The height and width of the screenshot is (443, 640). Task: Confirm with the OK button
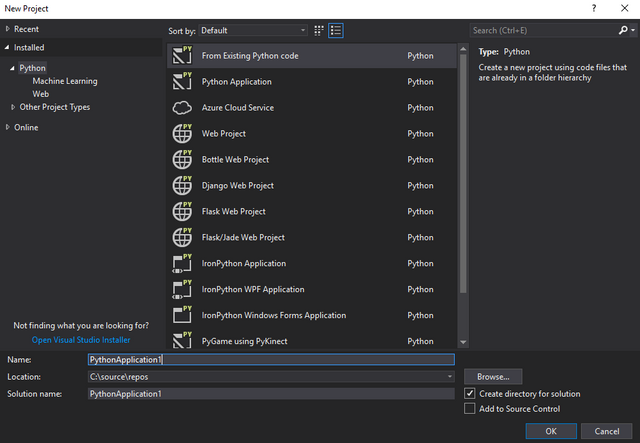[x=551, y=431]
